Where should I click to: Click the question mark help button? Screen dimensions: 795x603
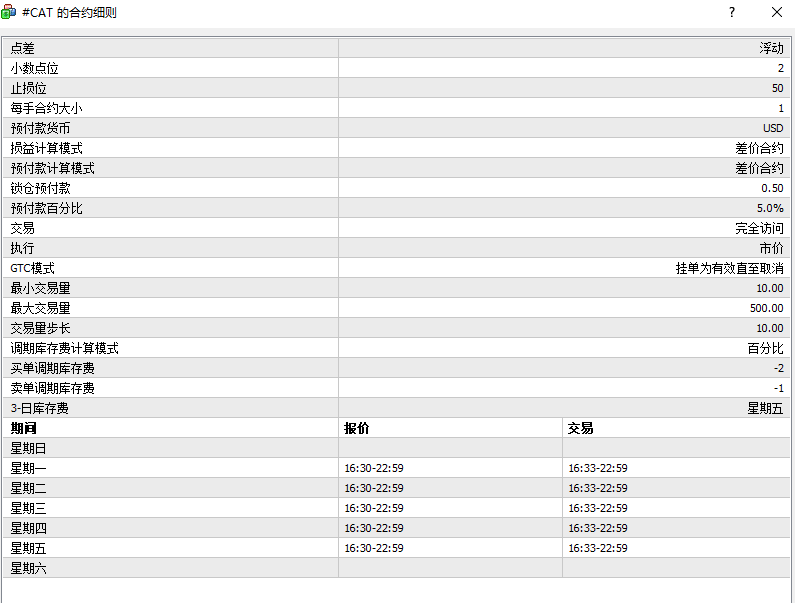click(731, 12)
